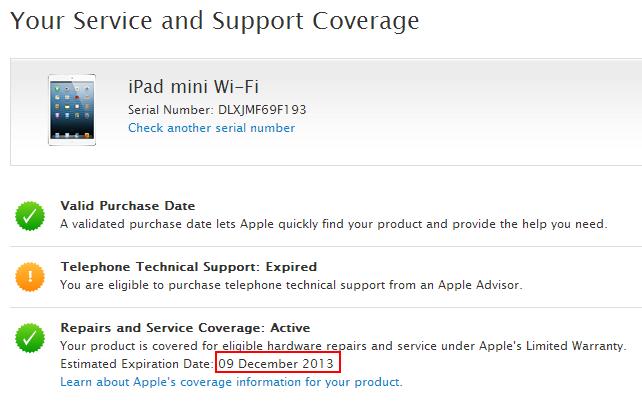Screen dimensions: 642x402
Task: Open Learn about Apple's coverage information link
Action: point(231,382)
